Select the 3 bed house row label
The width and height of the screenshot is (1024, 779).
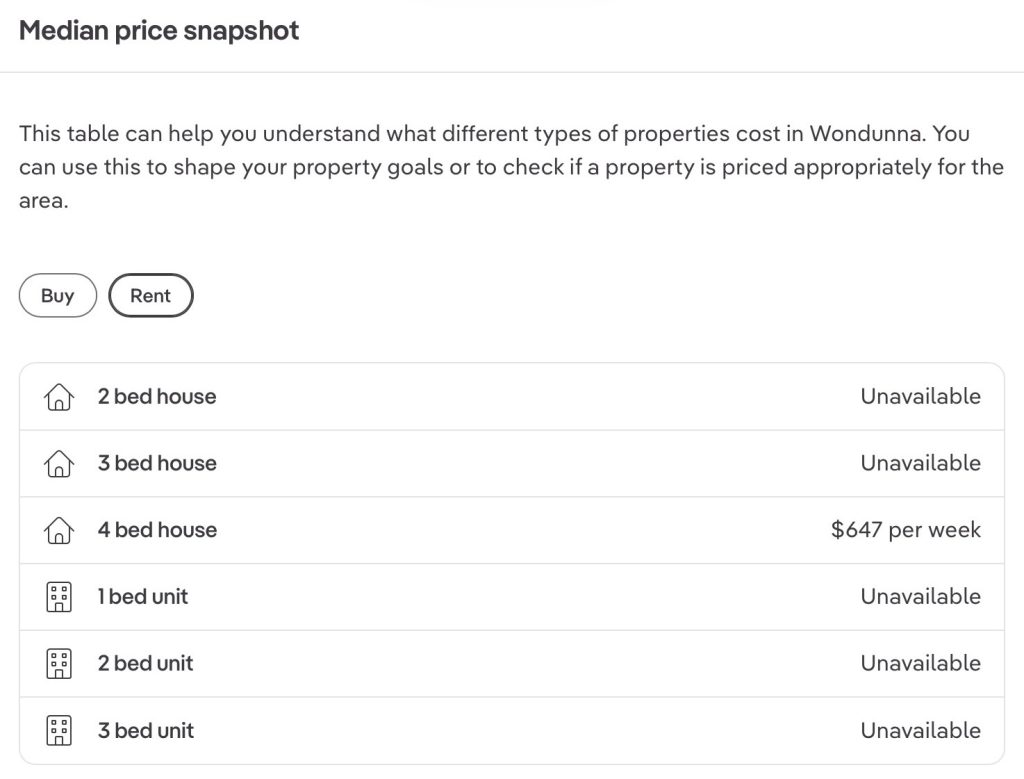[157, 464]
